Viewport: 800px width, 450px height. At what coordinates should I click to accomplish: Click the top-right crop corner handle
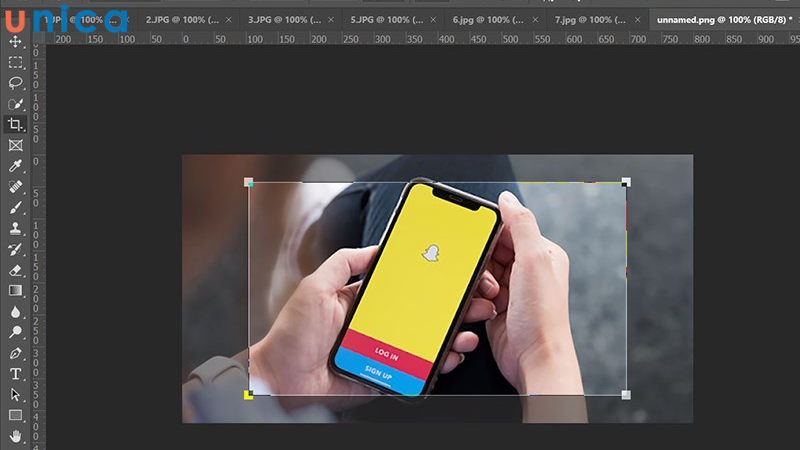(626, 182)
